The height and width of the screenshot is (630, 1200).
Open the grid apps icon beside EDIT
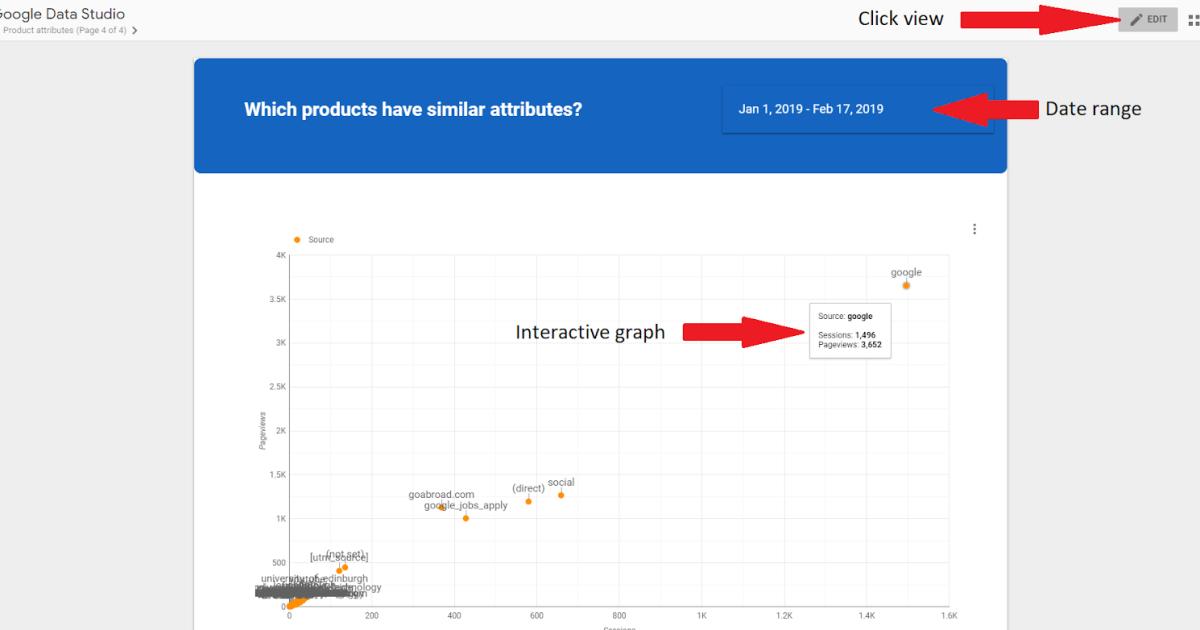(x=1192, y=20)
